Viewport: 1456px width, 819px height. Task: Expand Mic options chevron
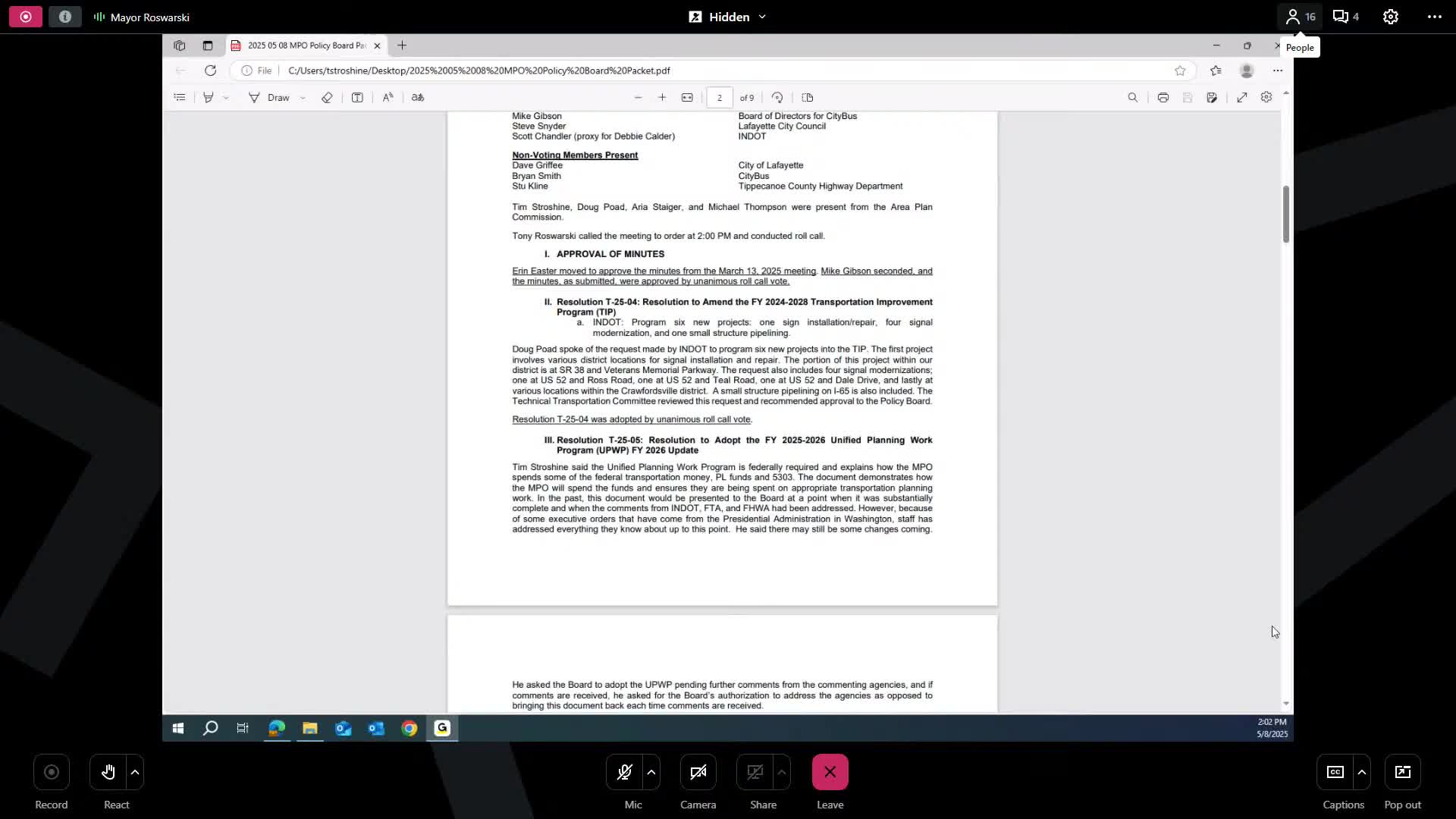pos(651,772)
